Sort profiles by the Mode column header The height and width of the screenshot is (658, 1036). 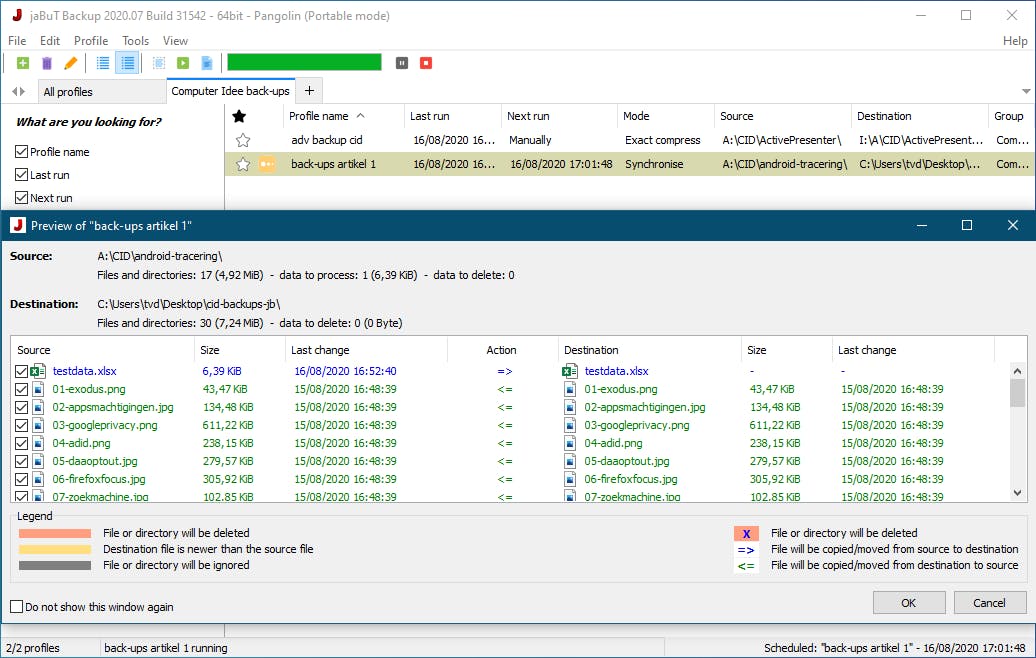(x=665, y=116)
